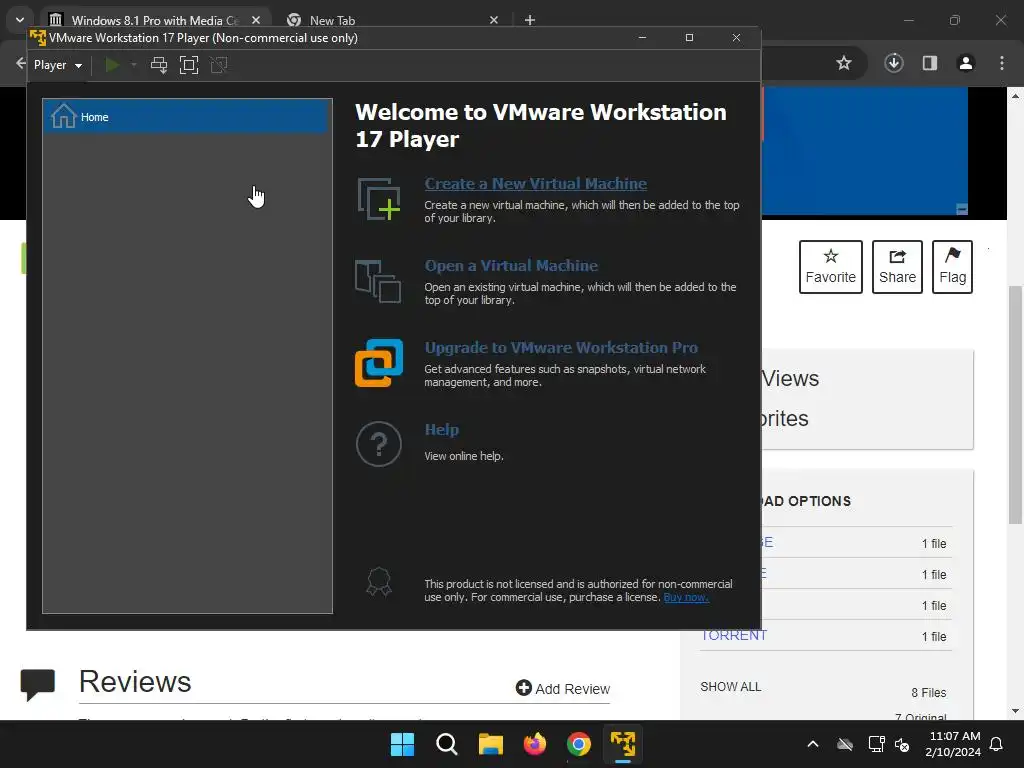Click the question mark help icon
Screen dimensions: 1024x768
point(379,444)
